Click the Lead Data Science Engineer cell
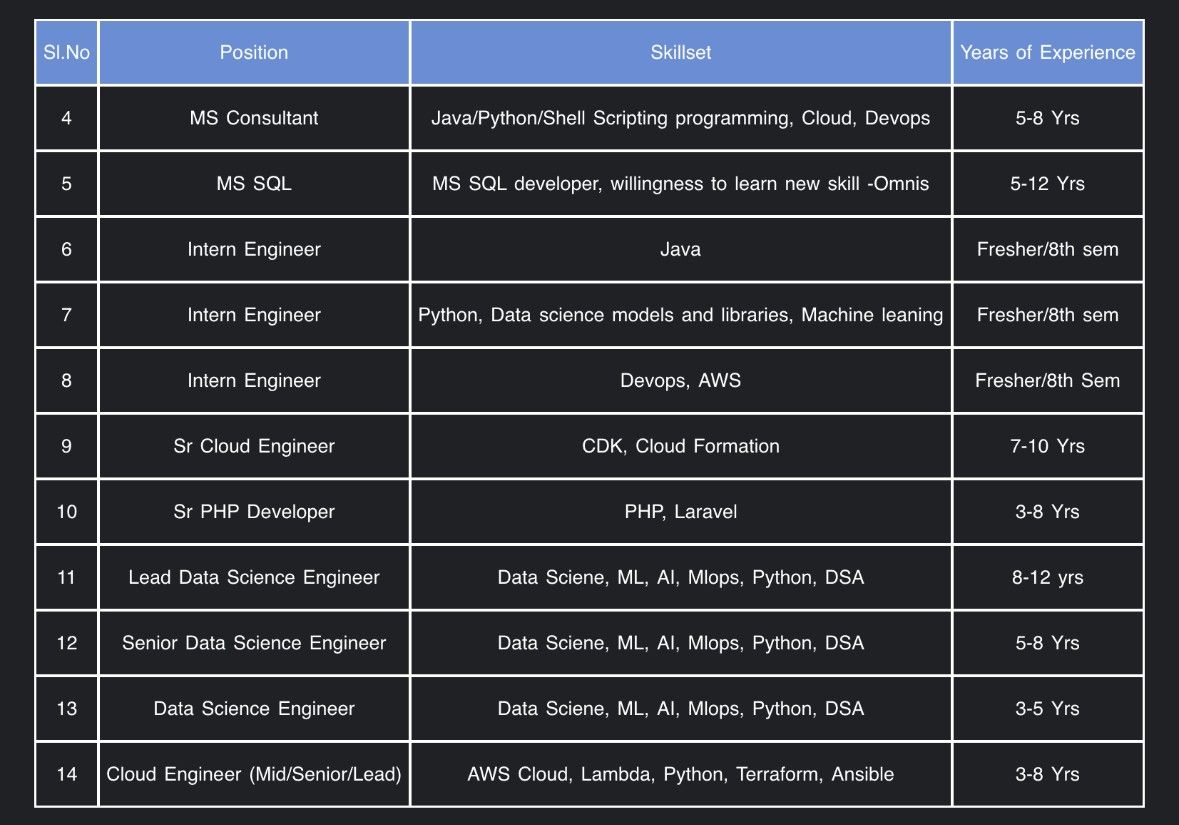1179x825 pixels. pos(254,577)
